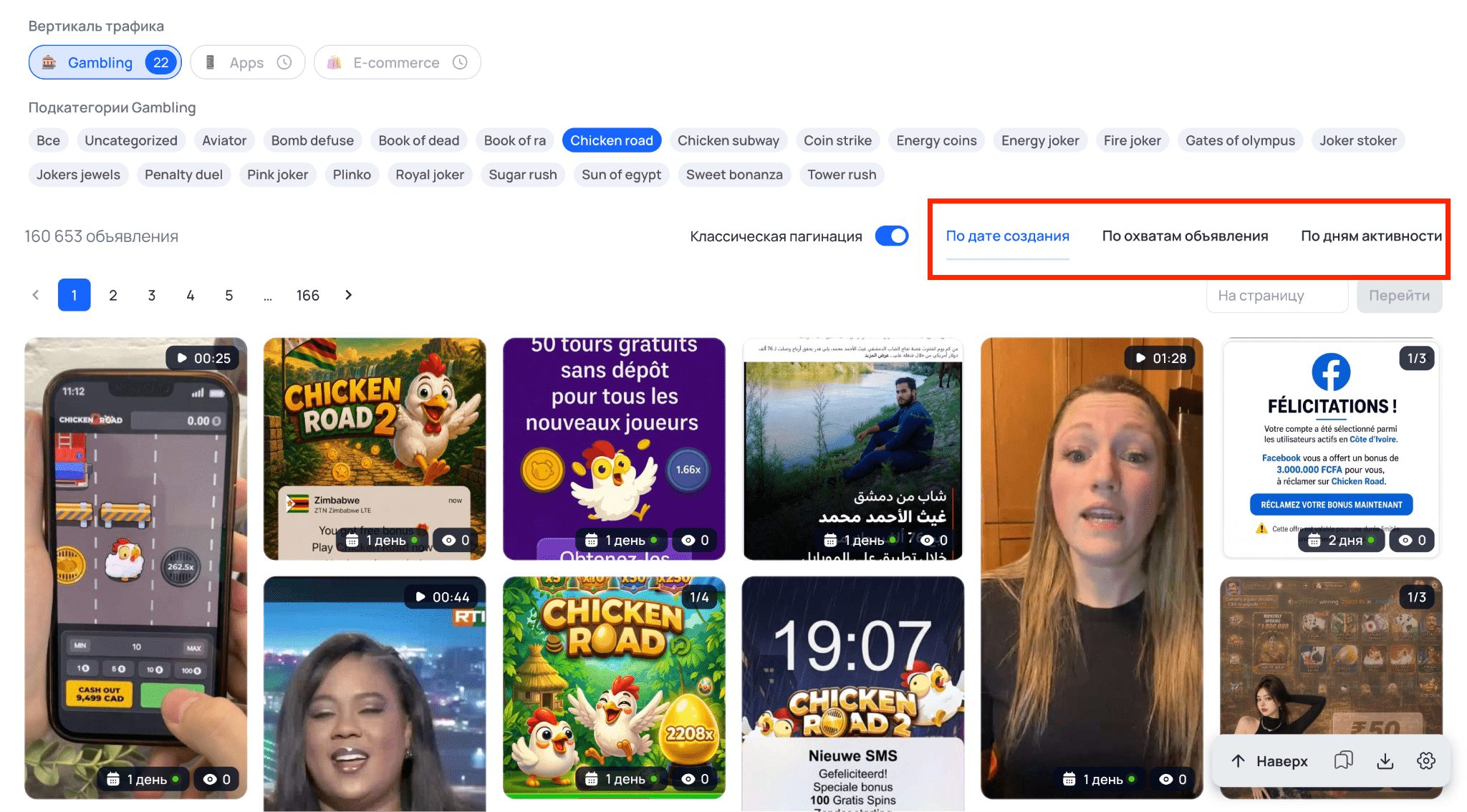
Task: Click the Наверх back-to-top button
Action: [x=1270, y=760]
